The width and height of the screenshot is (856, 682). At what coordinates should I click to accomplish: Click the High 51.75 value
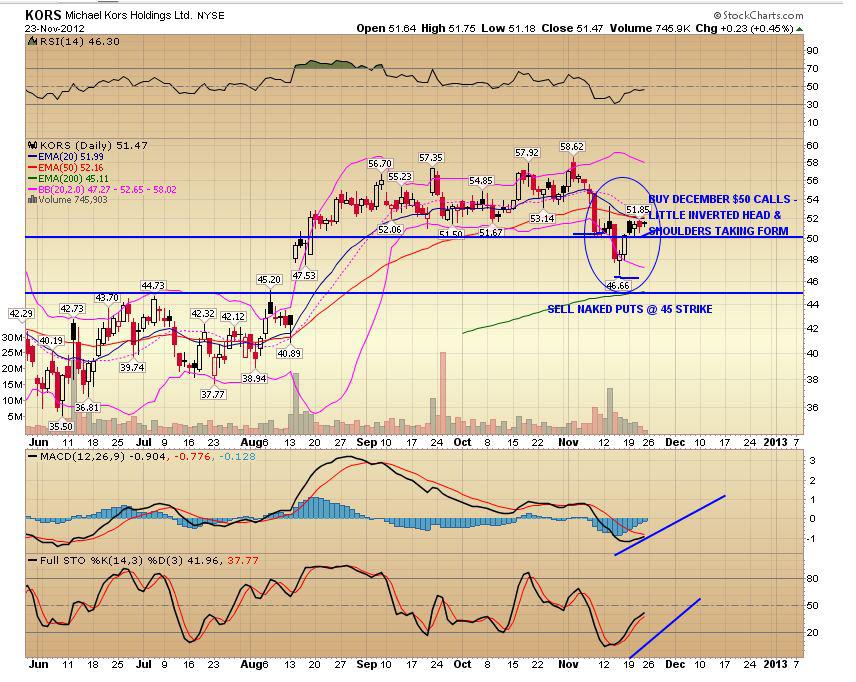449,28
